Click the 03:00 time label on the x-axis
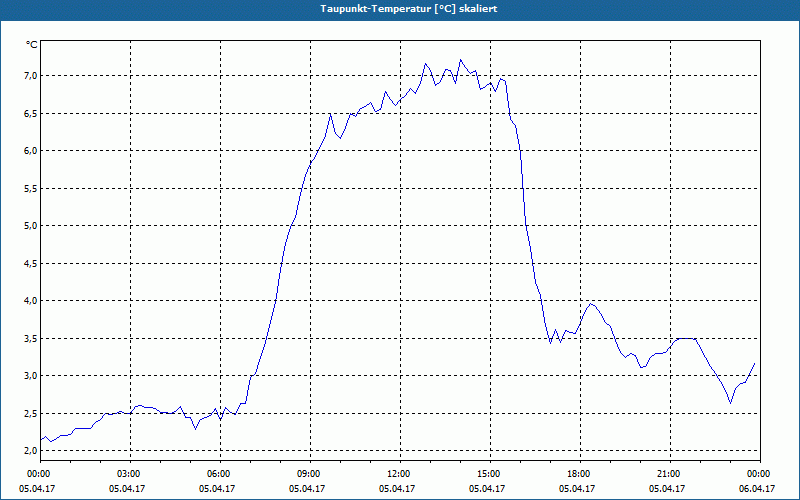Viewport: 800px width, 500px height. [x=131, y=474]
